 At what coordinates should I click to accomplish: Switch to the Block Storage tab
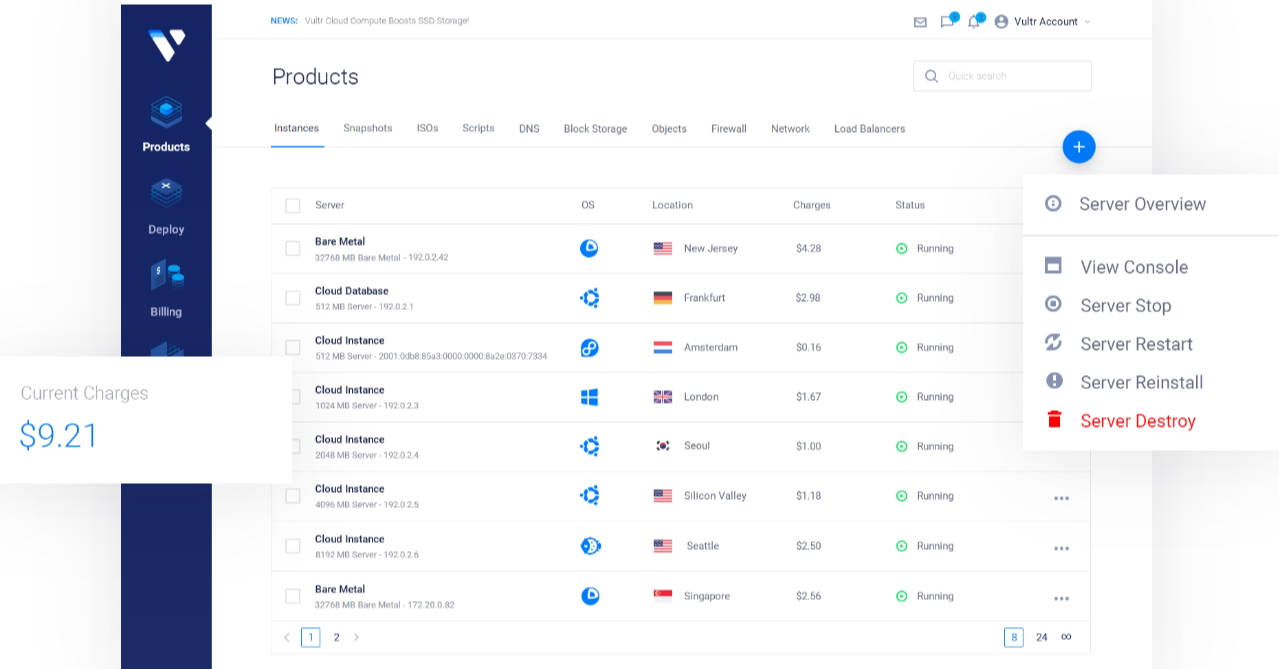point(595,129)
